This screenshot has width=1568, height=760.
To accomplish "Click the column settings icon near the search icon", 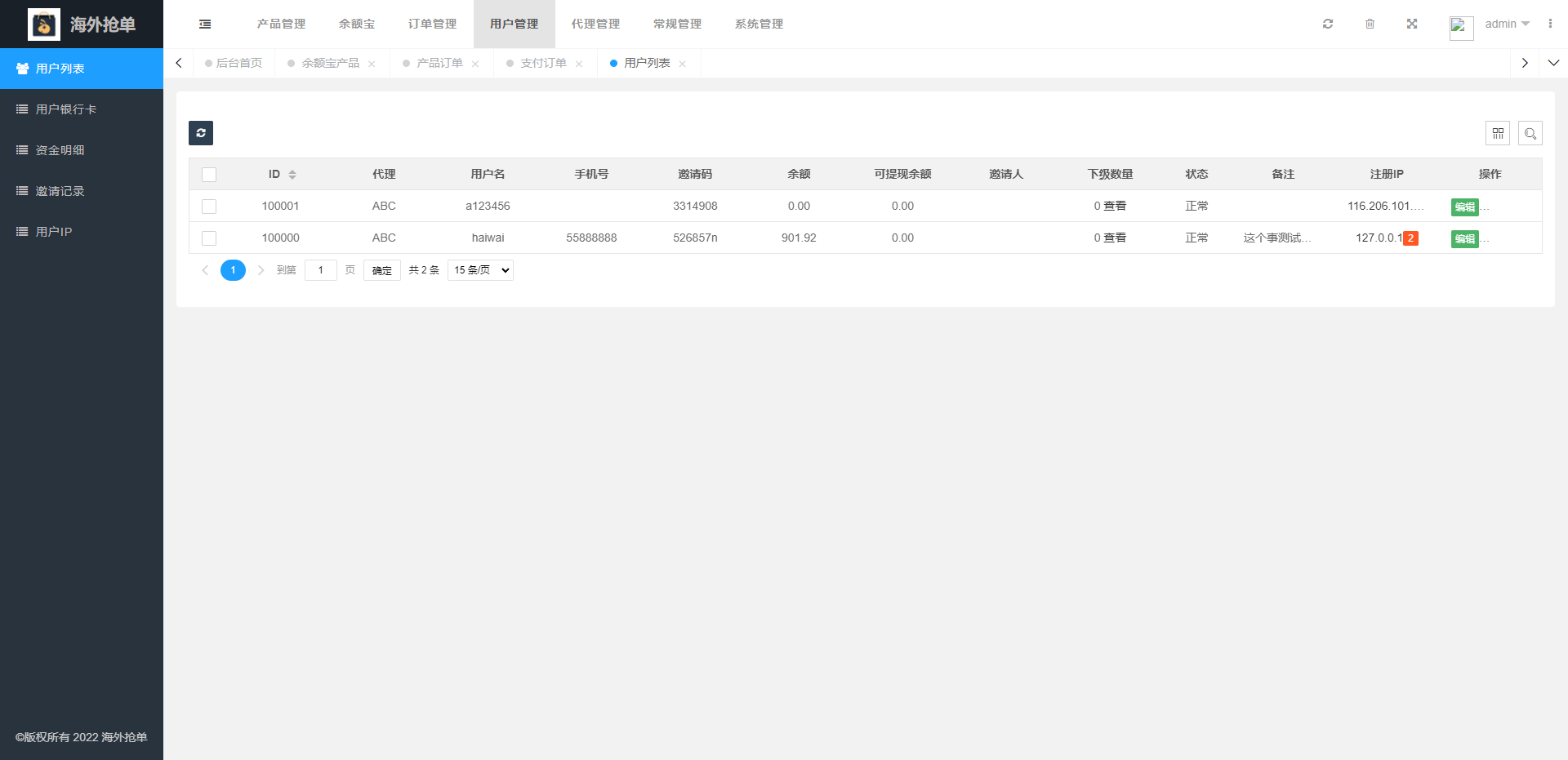I will (x=1499, y=132).
